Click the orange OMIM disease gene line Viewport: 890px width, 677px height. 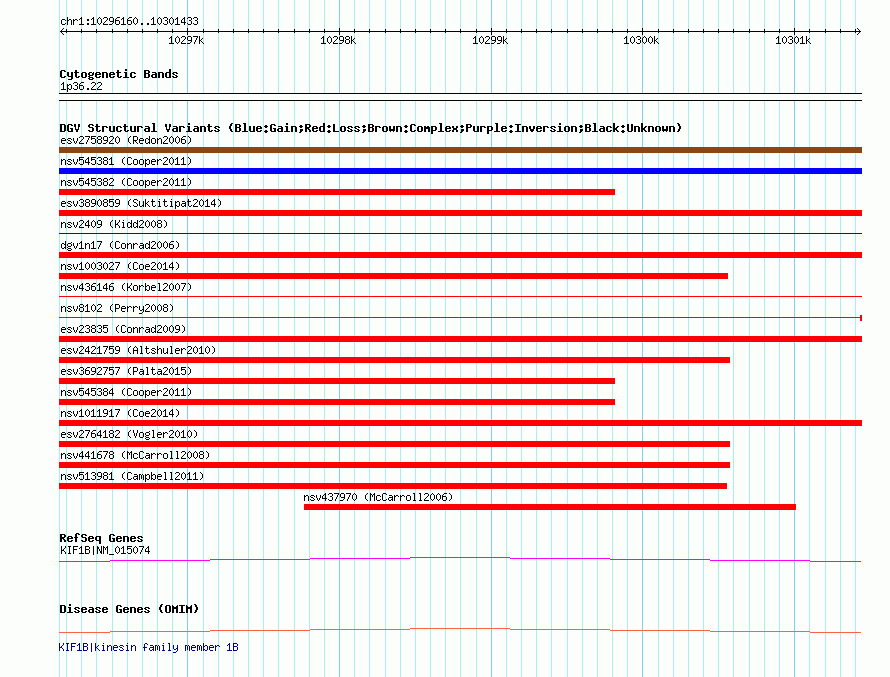[x=460, y=630]
